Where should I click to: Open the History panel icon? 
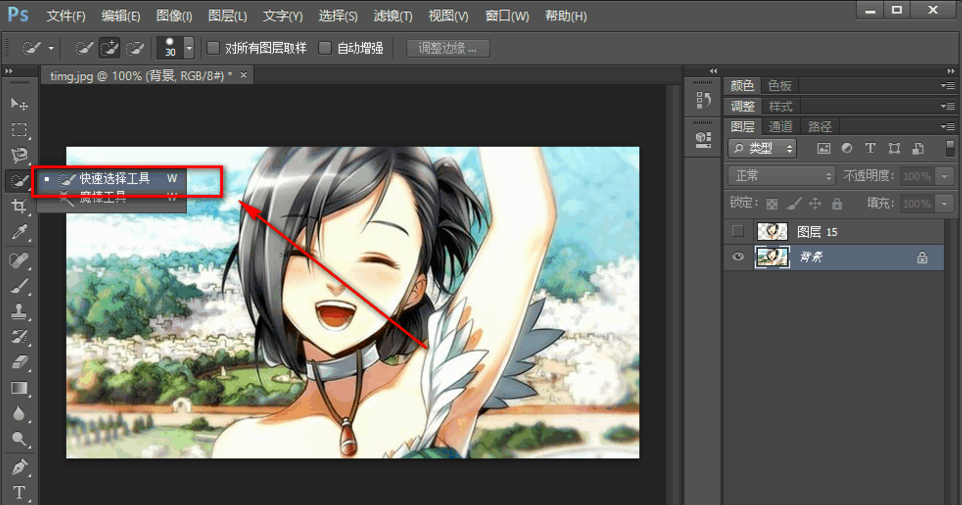click(702, 101)
